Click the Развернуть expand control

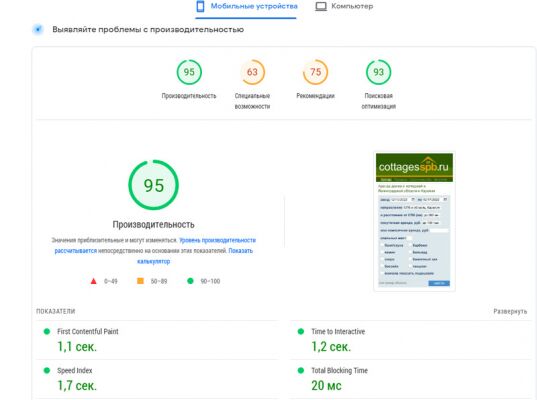pos(510,311)
